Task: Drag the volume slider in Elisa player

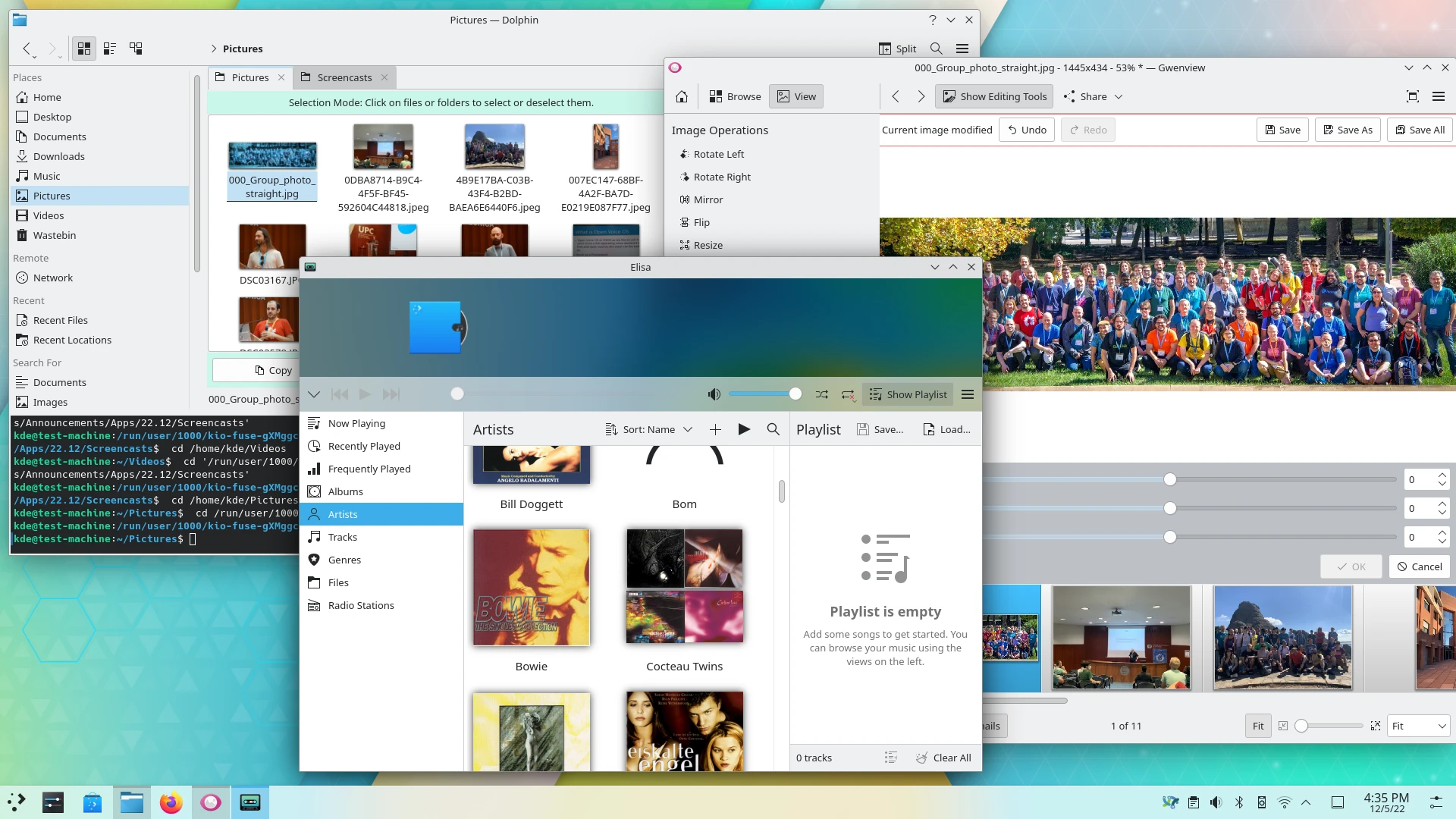Action: click(x=795, y=393)
